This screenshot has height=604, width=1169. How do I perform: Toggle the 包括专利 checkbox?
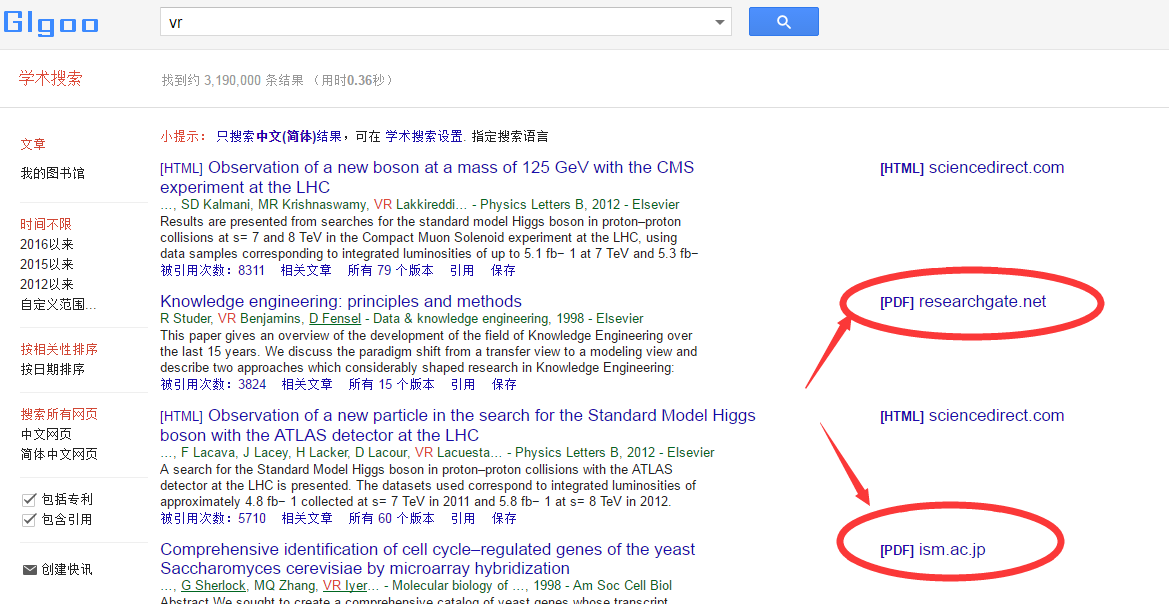pyautogui.click(x=29, y=499)
